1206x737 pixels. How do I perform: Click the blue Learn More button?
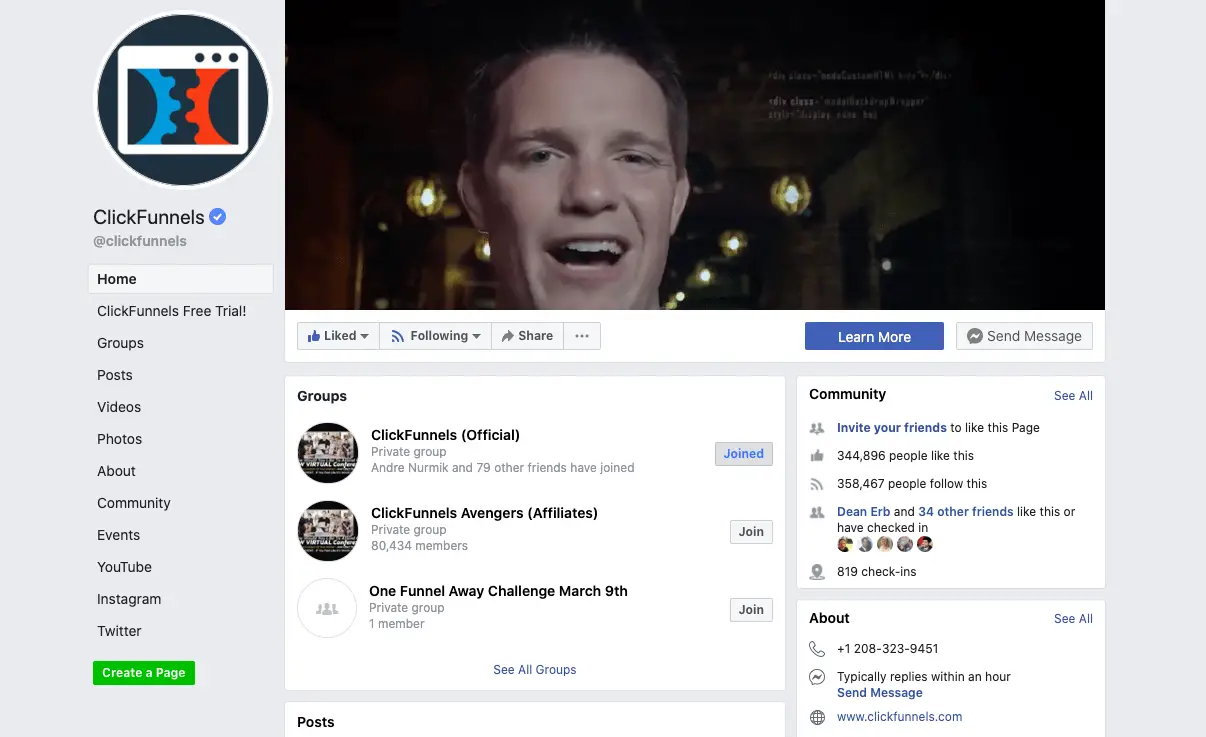coord(874,336)
